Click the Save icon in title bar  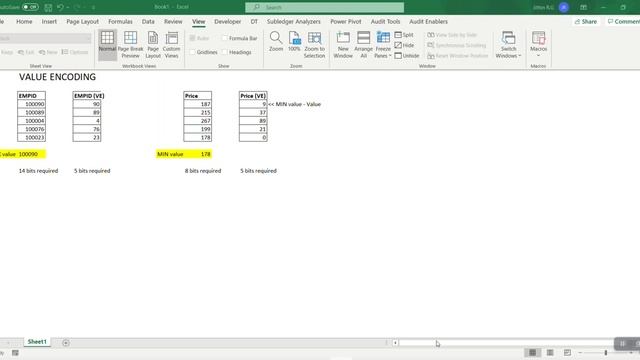click(48, 7)
